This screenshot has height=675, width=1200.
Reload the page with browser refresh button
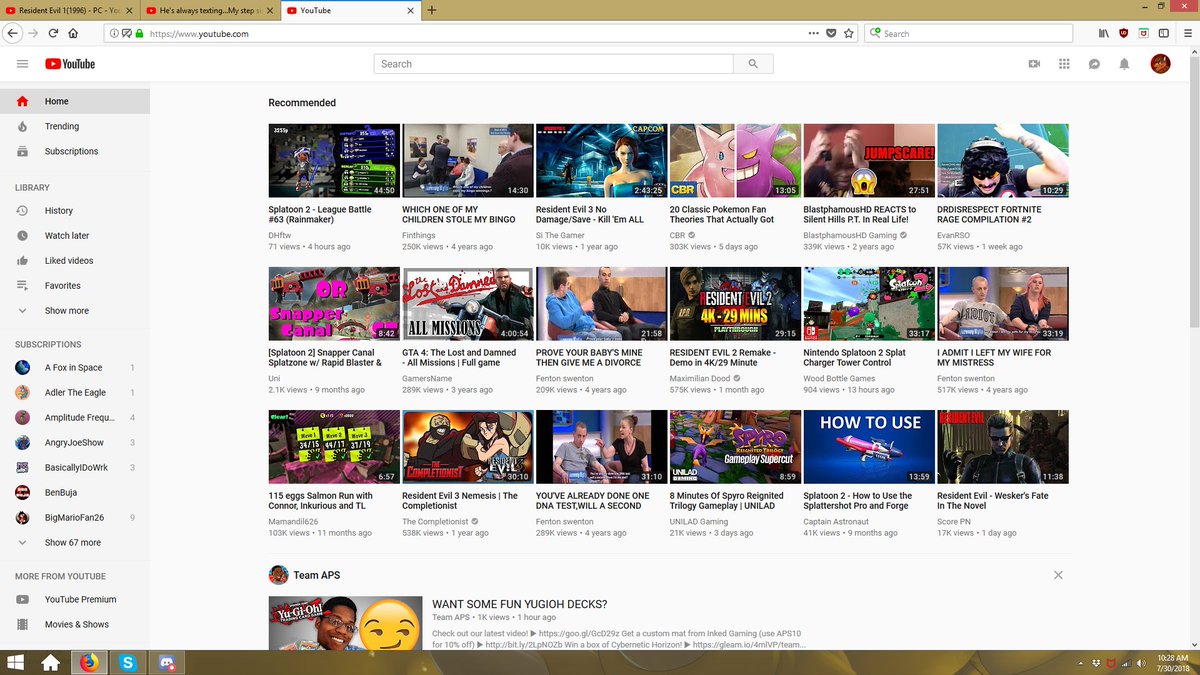(x=53, y=33)
